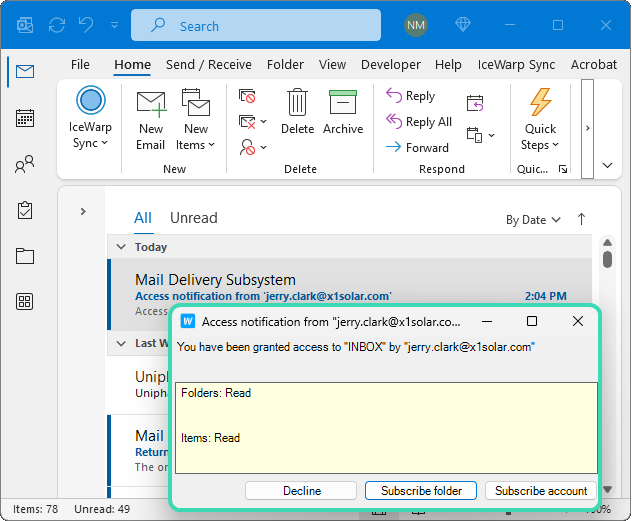Open Mail view in left sidebar
This screenshot has height=521, width=632.
pos(25,71)
